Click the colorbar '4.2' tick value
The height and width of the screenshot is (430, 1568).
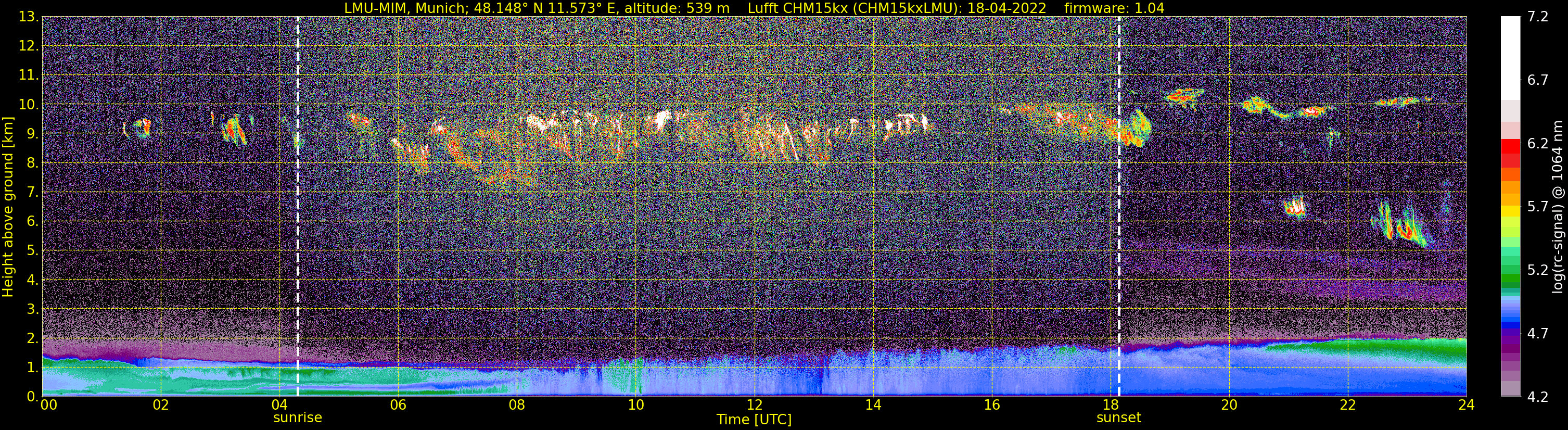[1538, 397]
